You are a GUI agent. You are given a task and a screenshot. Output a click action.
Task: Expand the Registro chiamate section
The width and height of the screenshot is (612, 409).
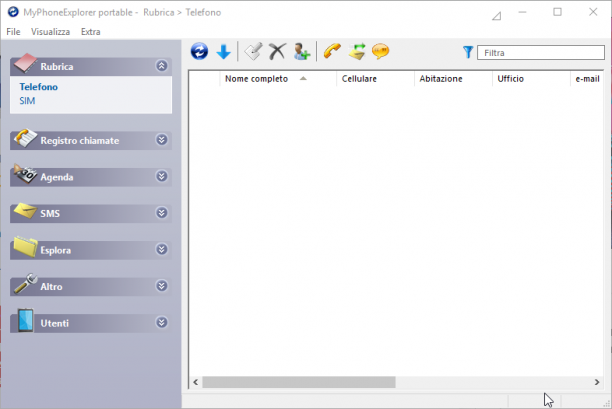[x=162, y=140]
